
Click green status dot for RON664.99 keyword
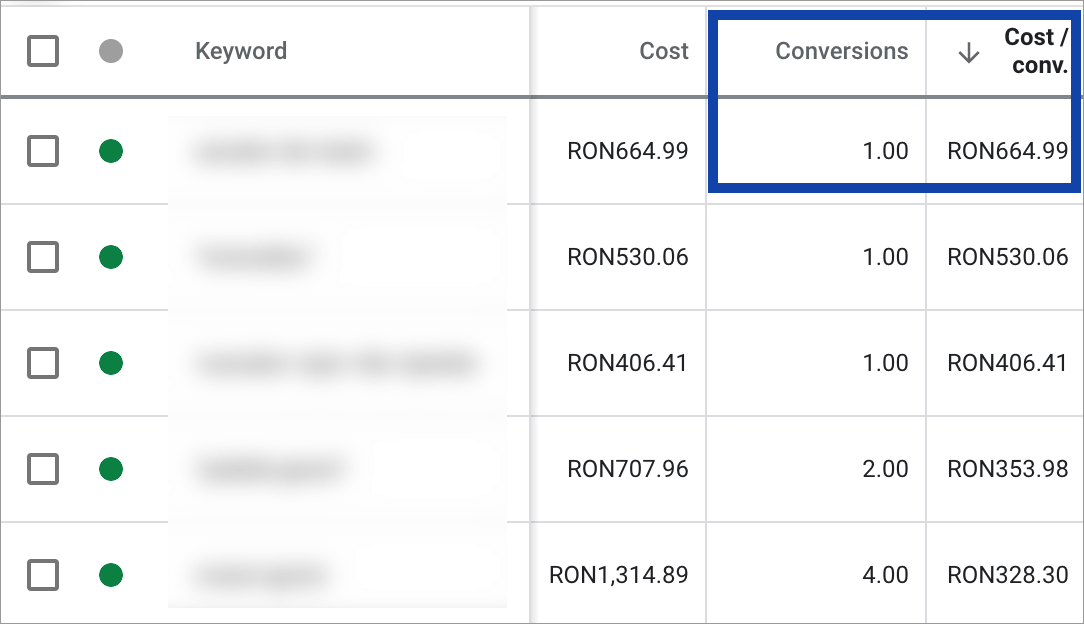pyautogui.click(x=111, y=152)
